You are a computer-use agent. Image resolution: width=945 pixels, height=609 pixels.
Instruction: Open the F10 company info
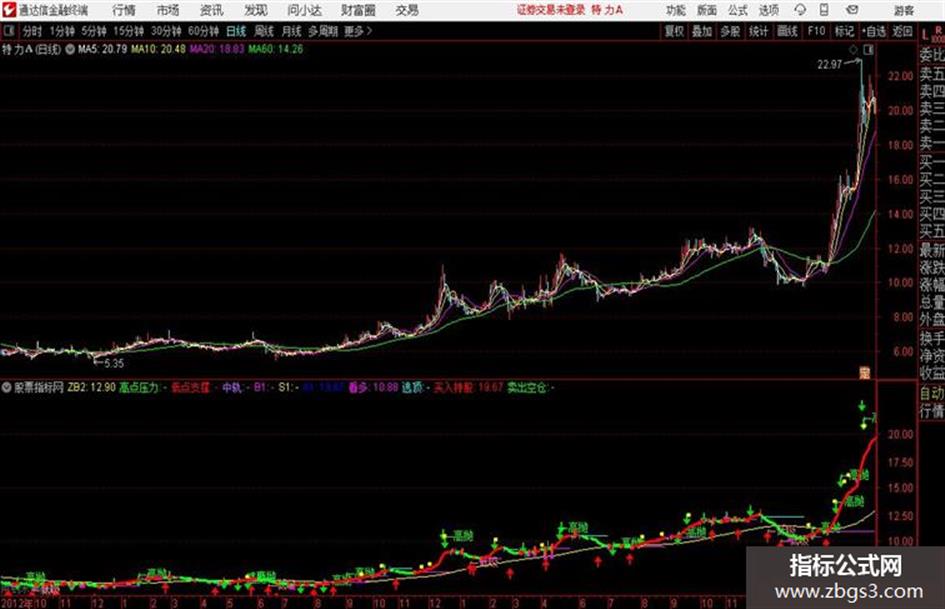(816, 31)
